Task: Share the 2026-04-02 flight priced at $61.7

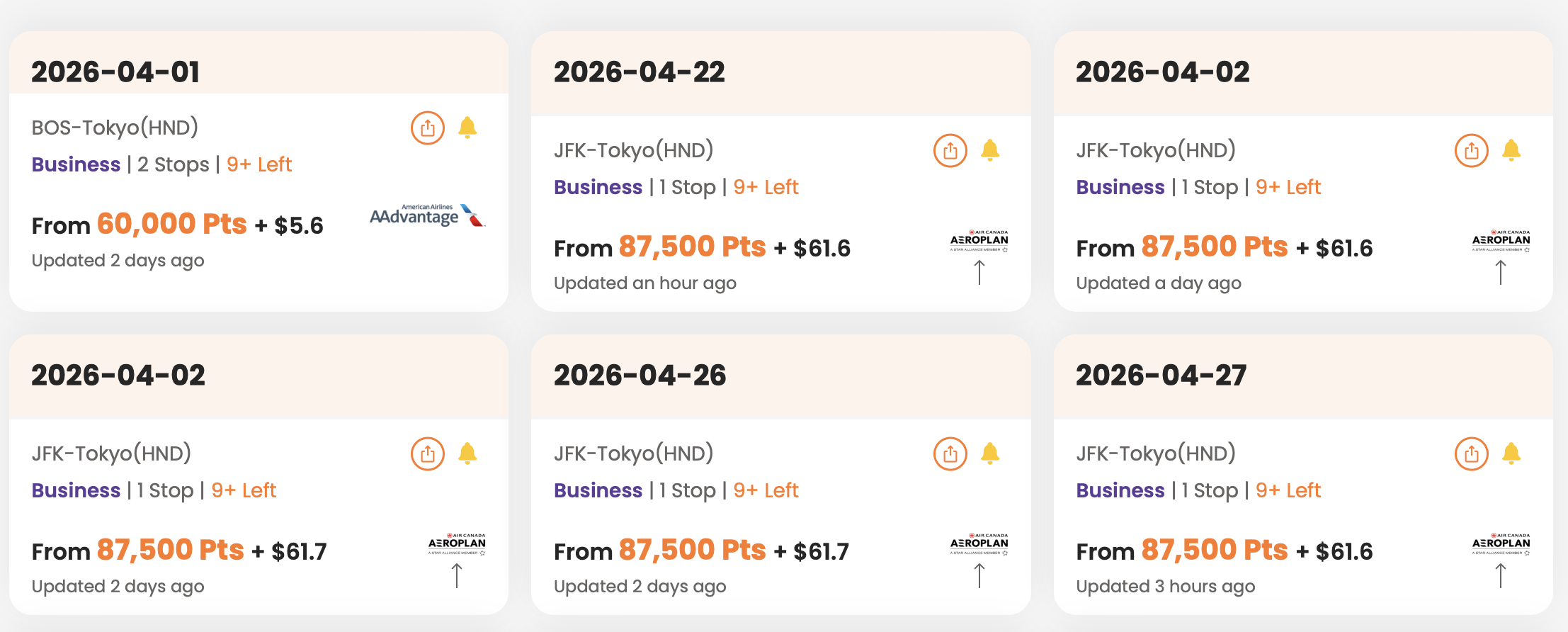Action: pos(428,454)
